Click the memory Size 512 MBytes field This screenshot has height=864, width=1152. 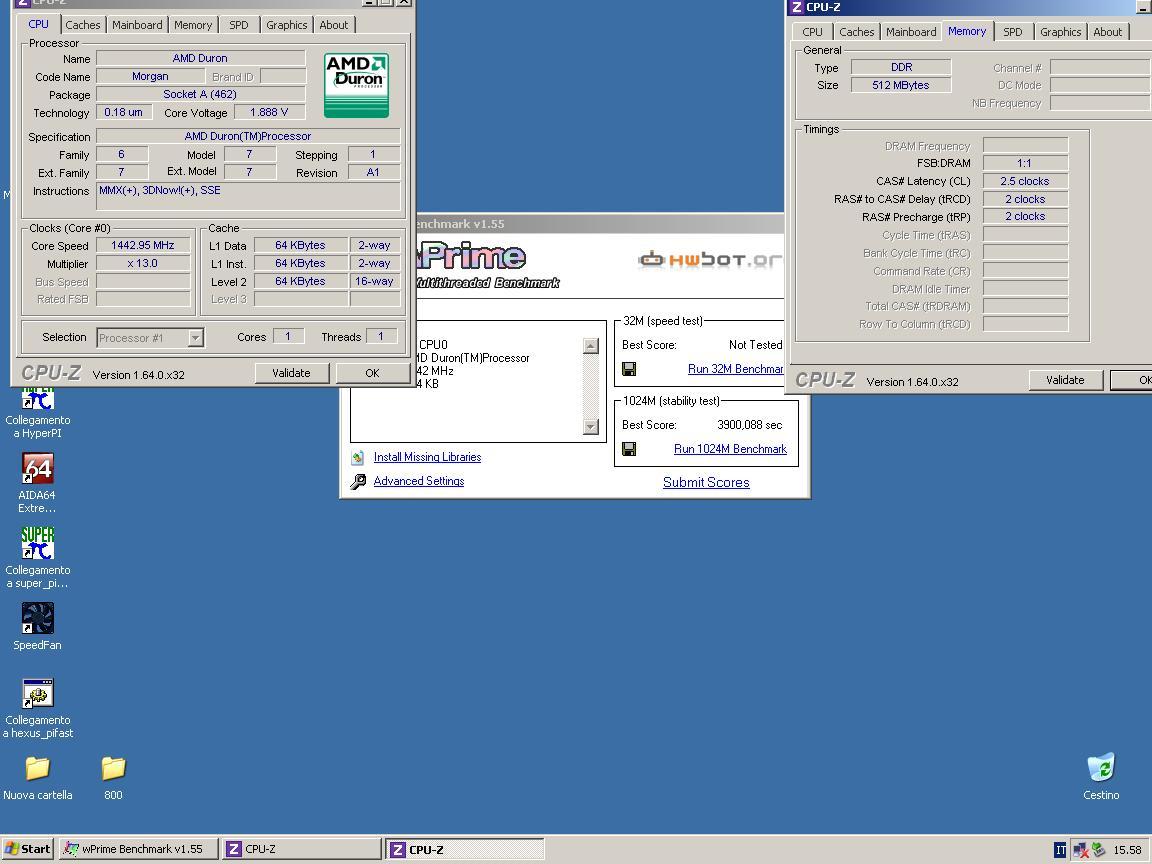click(901, 85)
